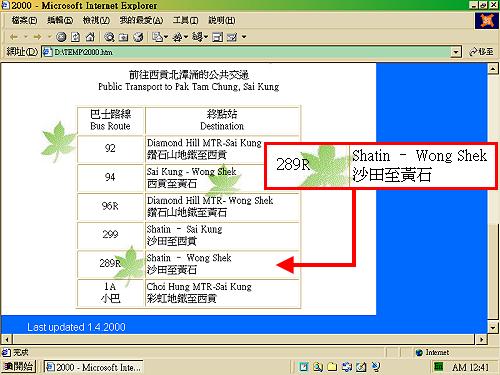Click the Refresh page toolbar icon
The height and width of the screenshot is (375, 500).
click(76, 37)
